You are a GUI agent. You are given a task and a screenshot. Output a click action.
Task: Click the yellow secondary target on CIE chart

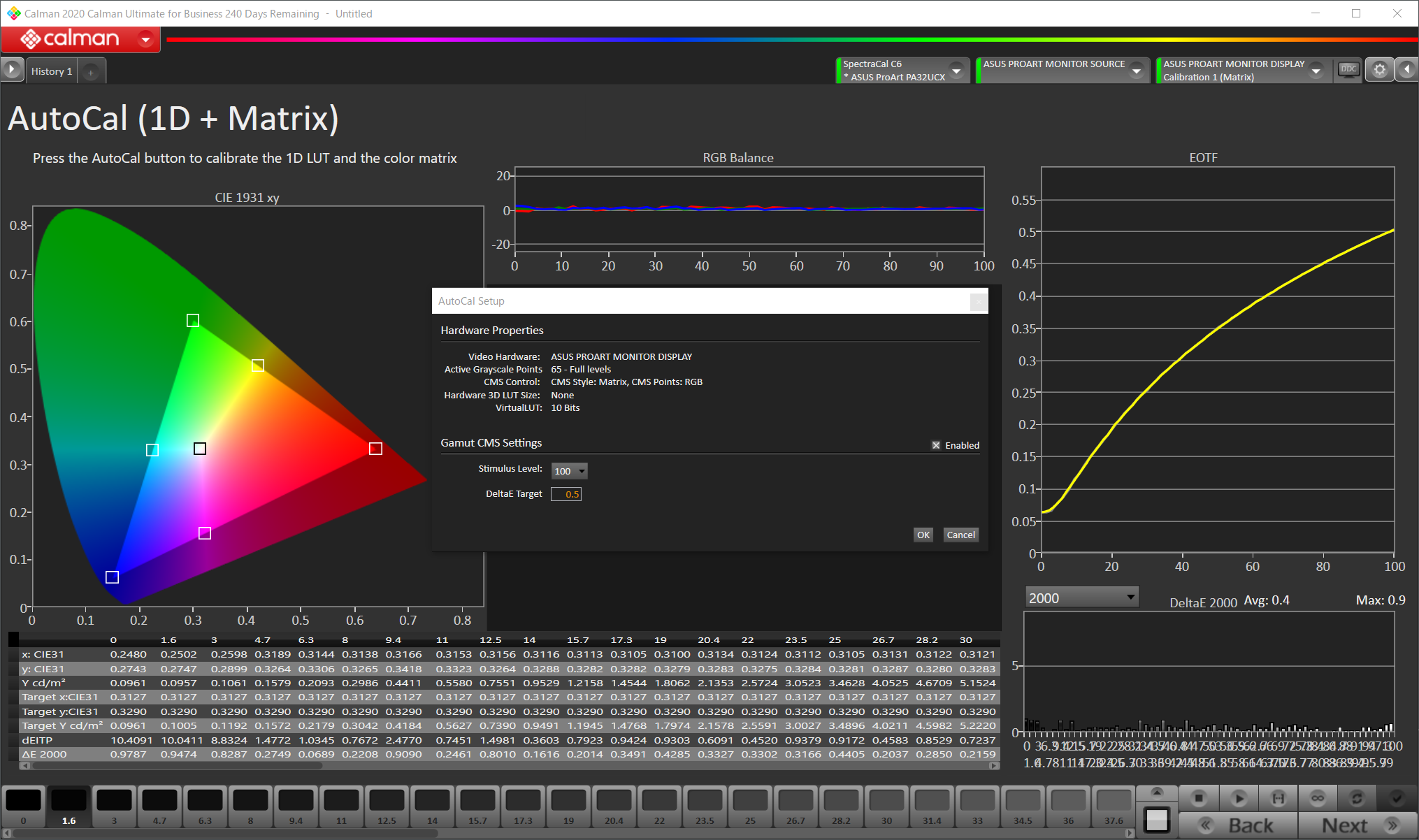[258, 365]
